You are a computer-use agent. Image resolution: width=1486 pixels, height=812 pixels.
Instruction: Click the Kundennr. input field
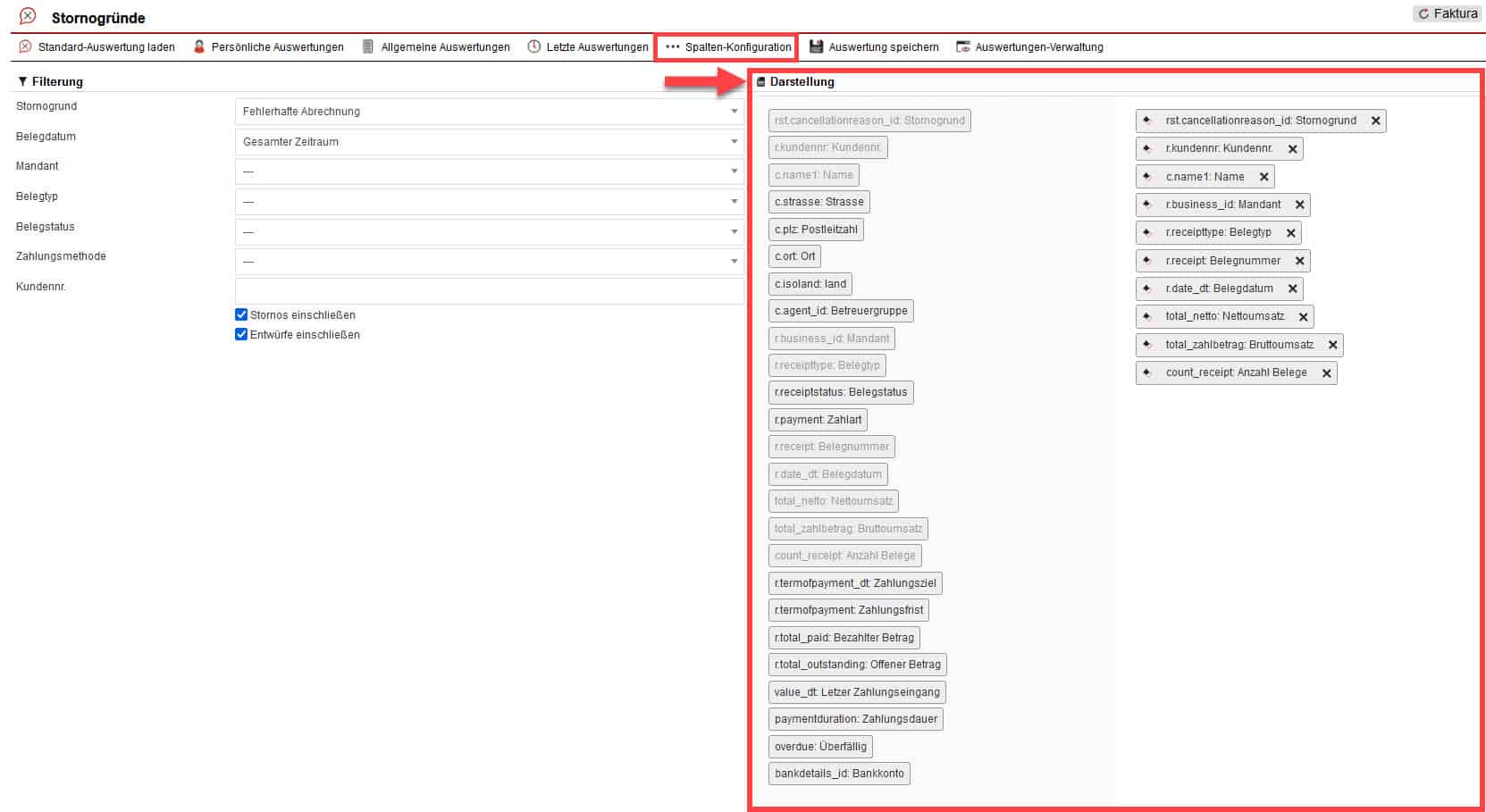489,290
